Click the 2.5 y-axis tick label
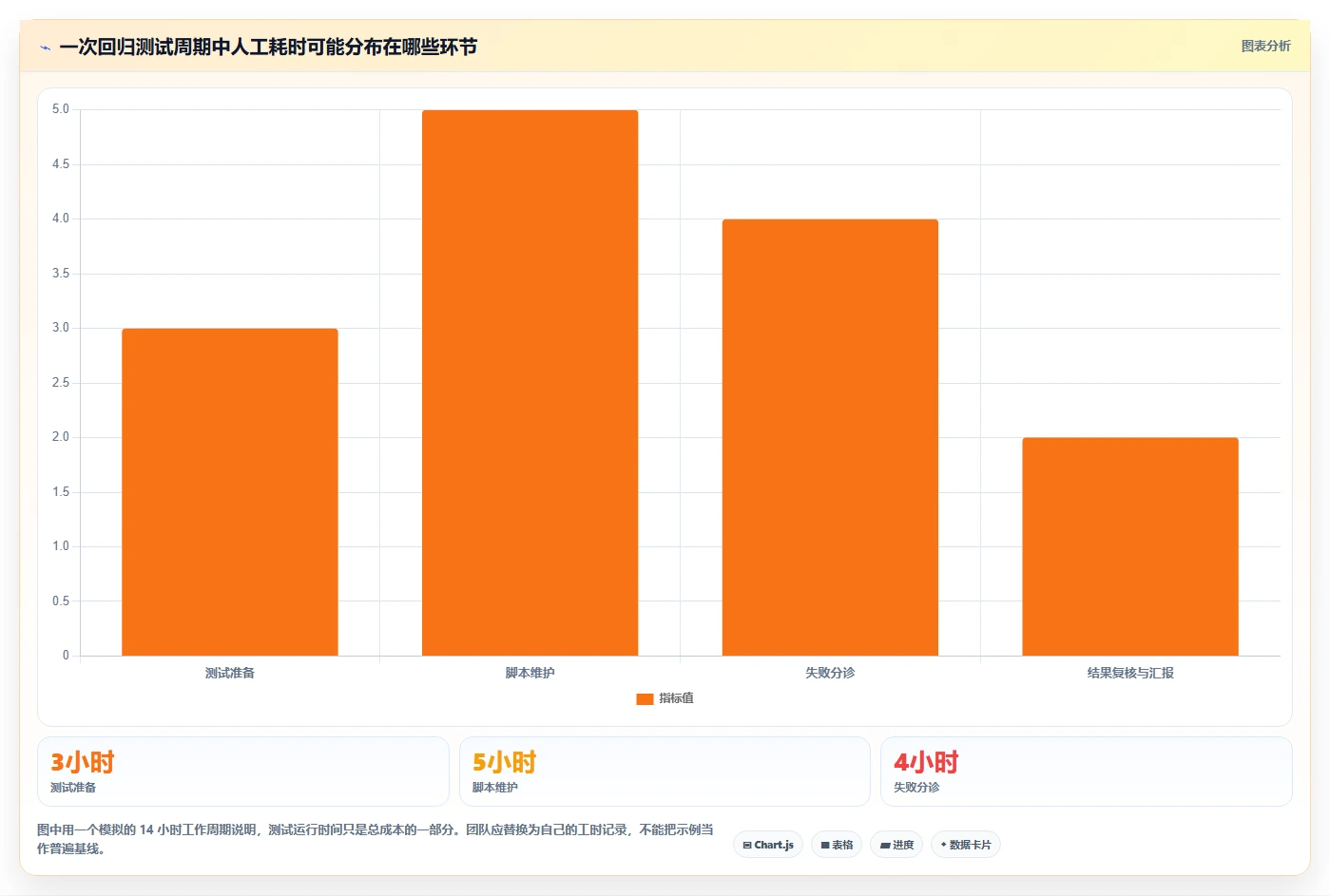1330x896 pixels. [x=61, y=383]
